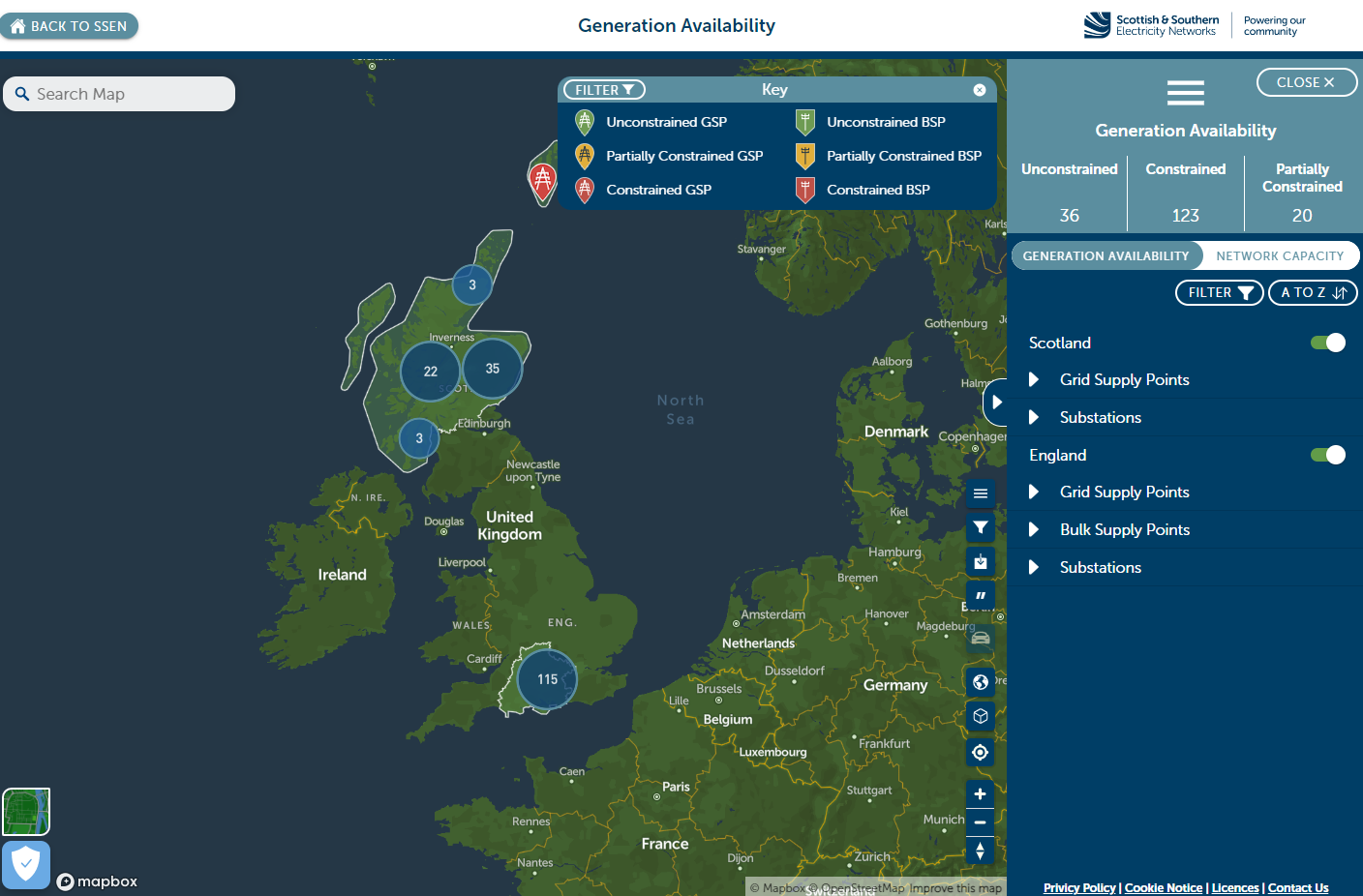The height and width of the screenshot is (896, 1363).
Task: Open the Privacy Policy link
Action: pos(1078,887)
